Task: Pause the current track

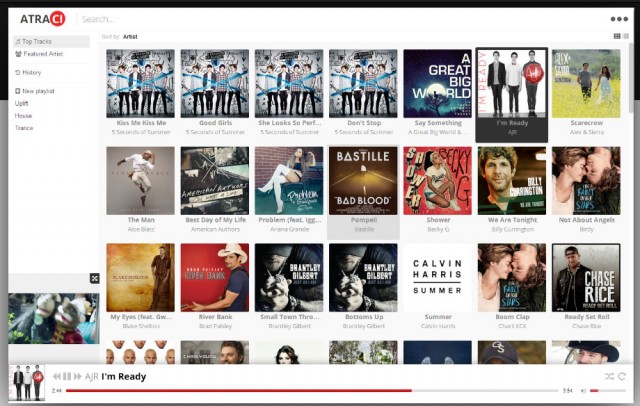Action: pyautogui.click(x=67, y=376)
